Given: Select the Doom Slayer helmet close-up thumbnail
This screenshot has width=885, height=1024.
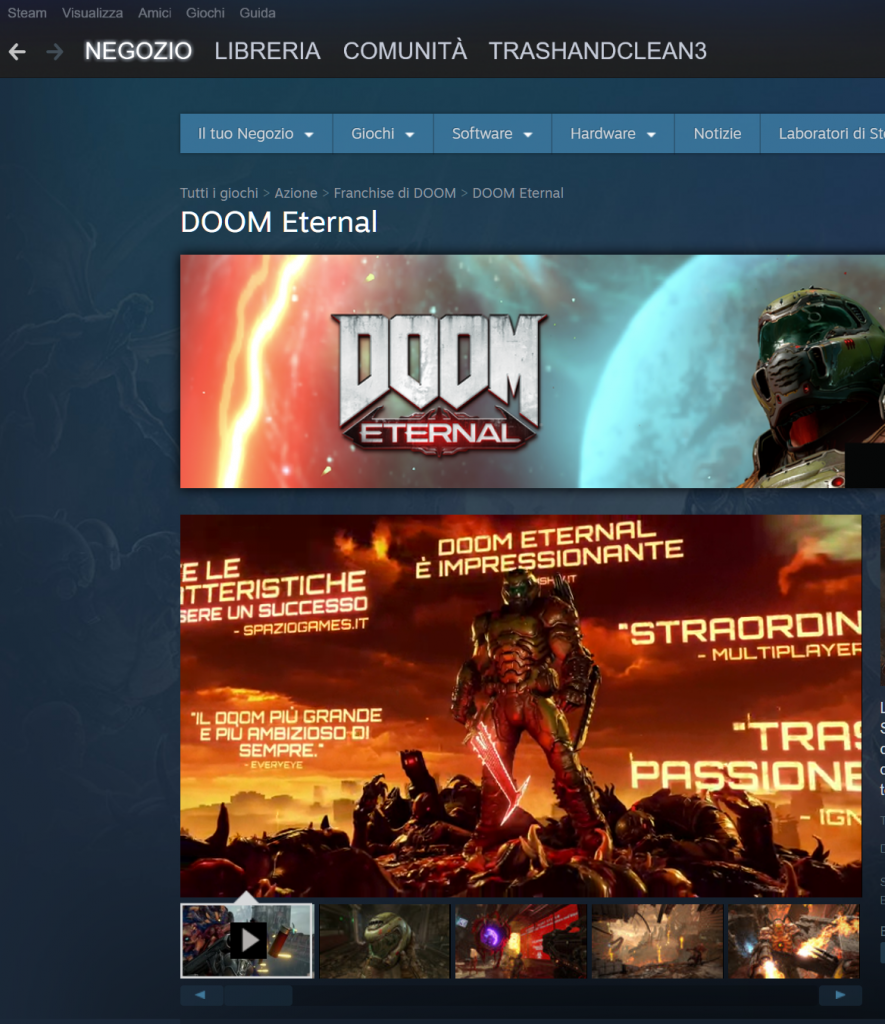Looking at the screenshot, I should (x=384, y=940).
